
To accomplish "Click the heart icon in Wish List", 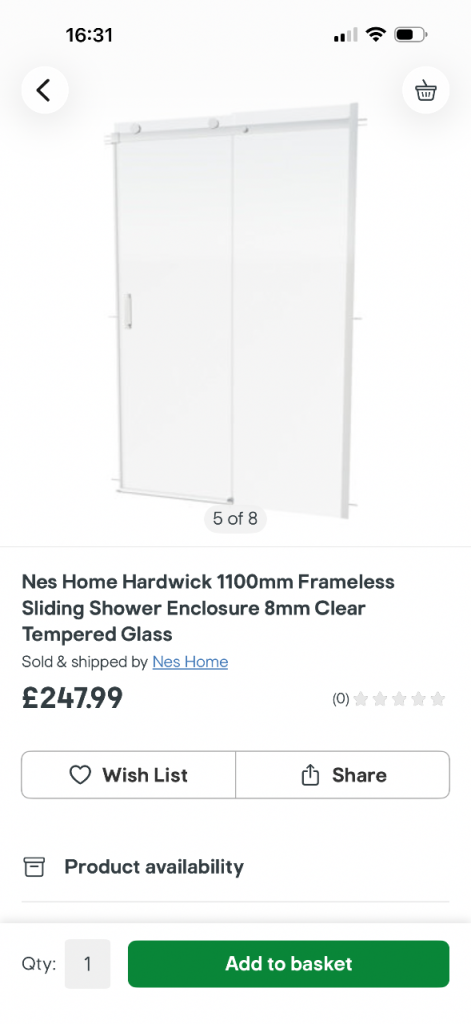I will click(x=80, y=775).
